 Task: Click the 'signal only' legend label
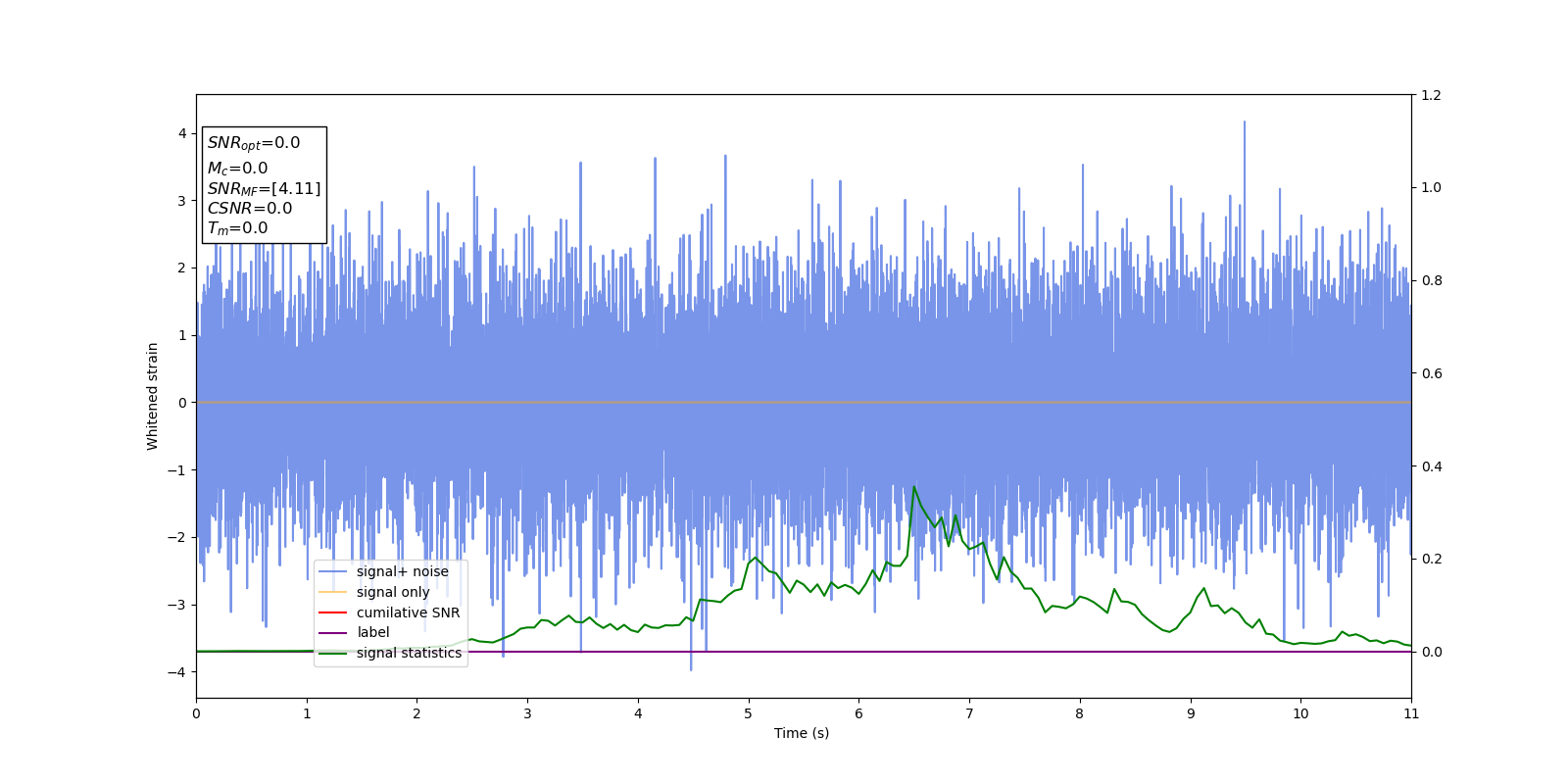(x=393, y=592)
